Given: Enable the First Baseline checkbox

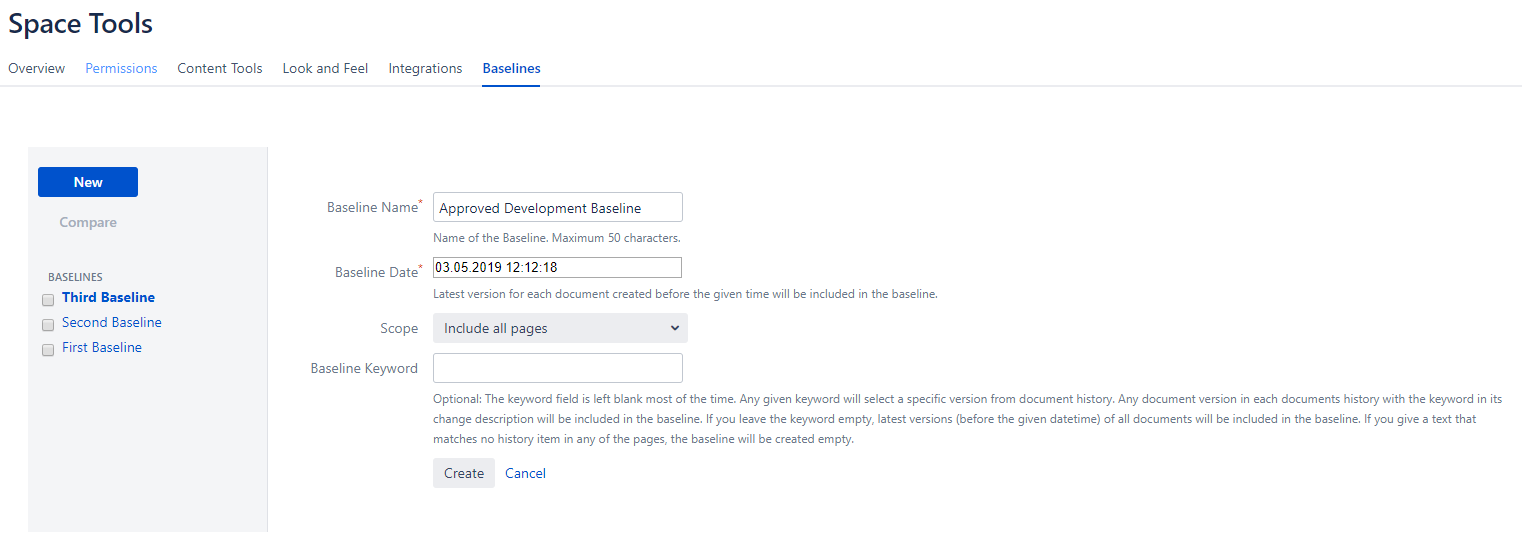Looking at the screenshot, I should click(48, 350).
